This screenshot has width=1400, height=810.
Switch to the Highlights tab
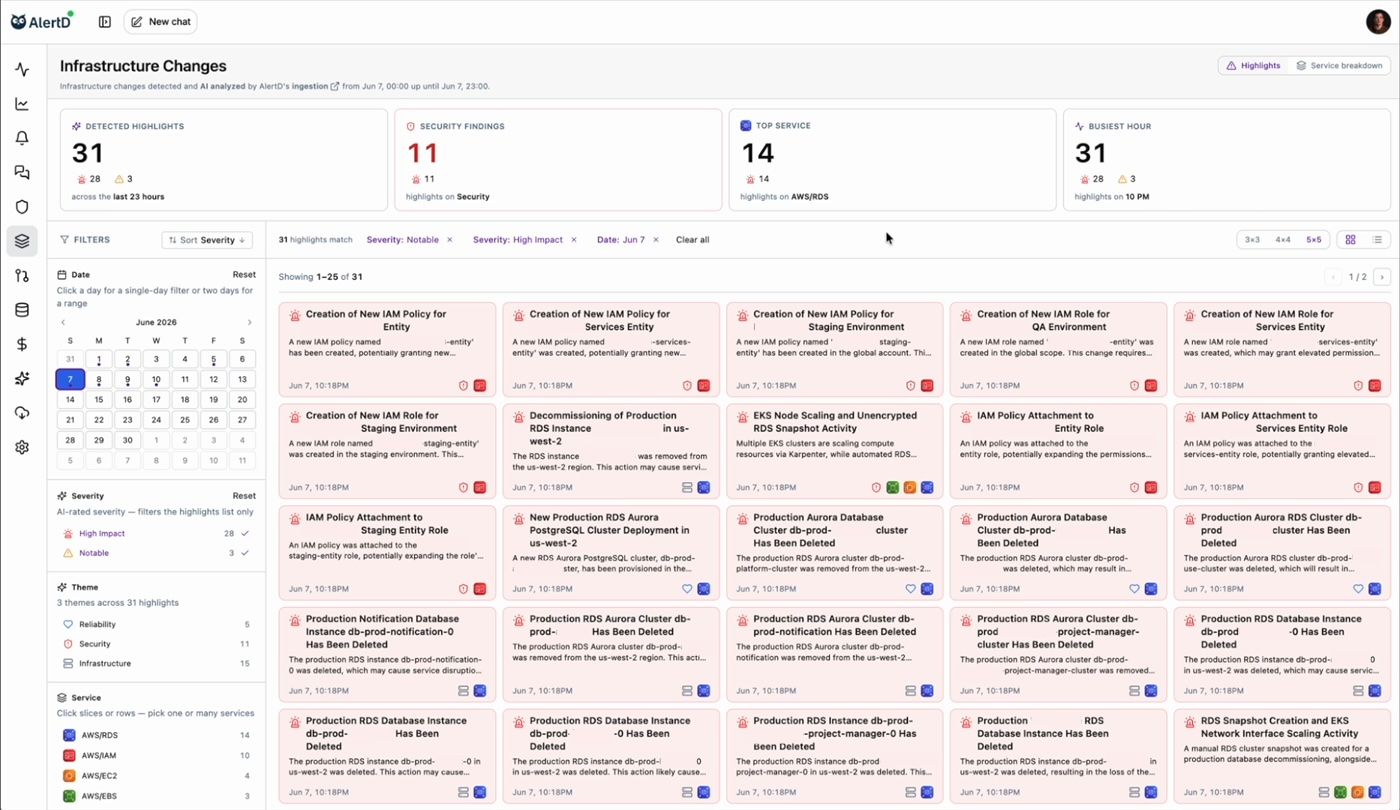[x=1253, y=65]
